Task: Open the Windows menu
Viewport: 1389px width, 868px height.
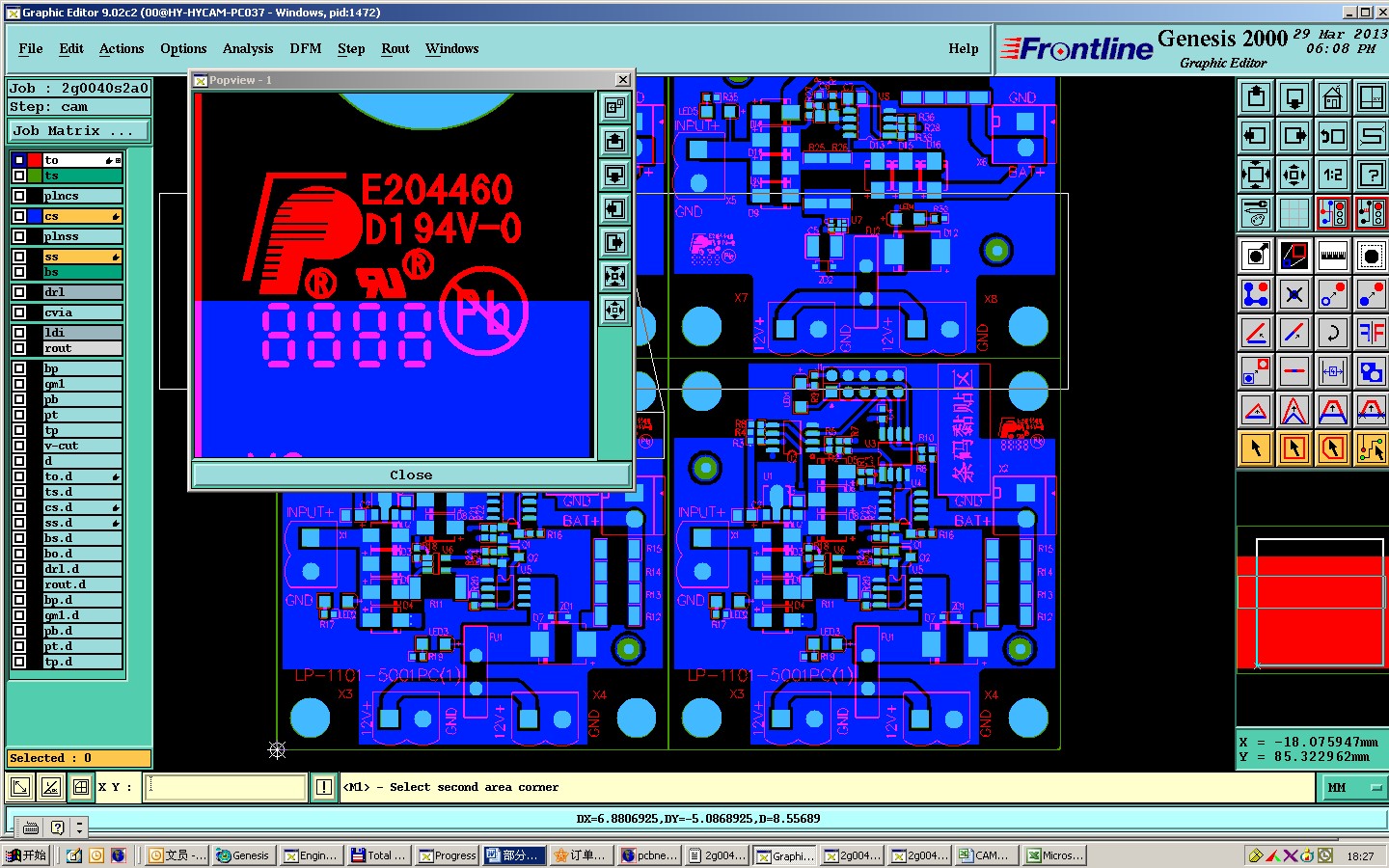Action: point(452,48)
